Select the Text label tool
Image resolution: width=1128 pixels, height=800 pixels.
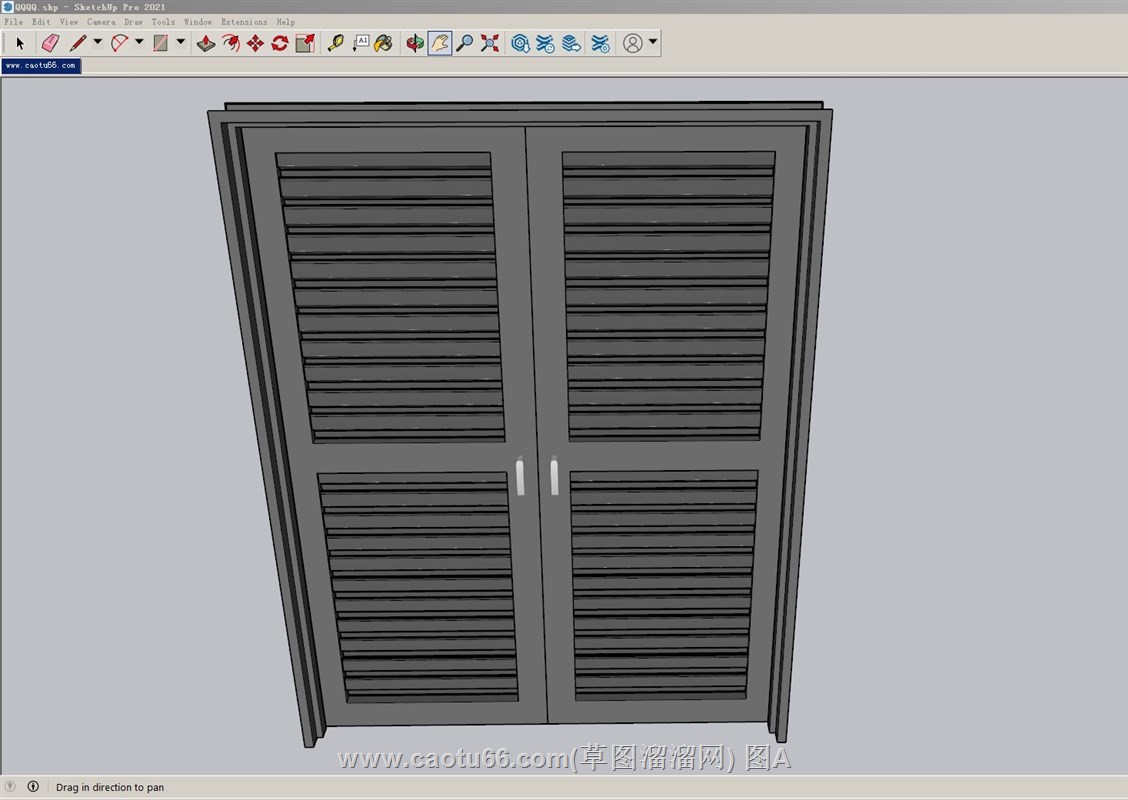tap(360, 43)
